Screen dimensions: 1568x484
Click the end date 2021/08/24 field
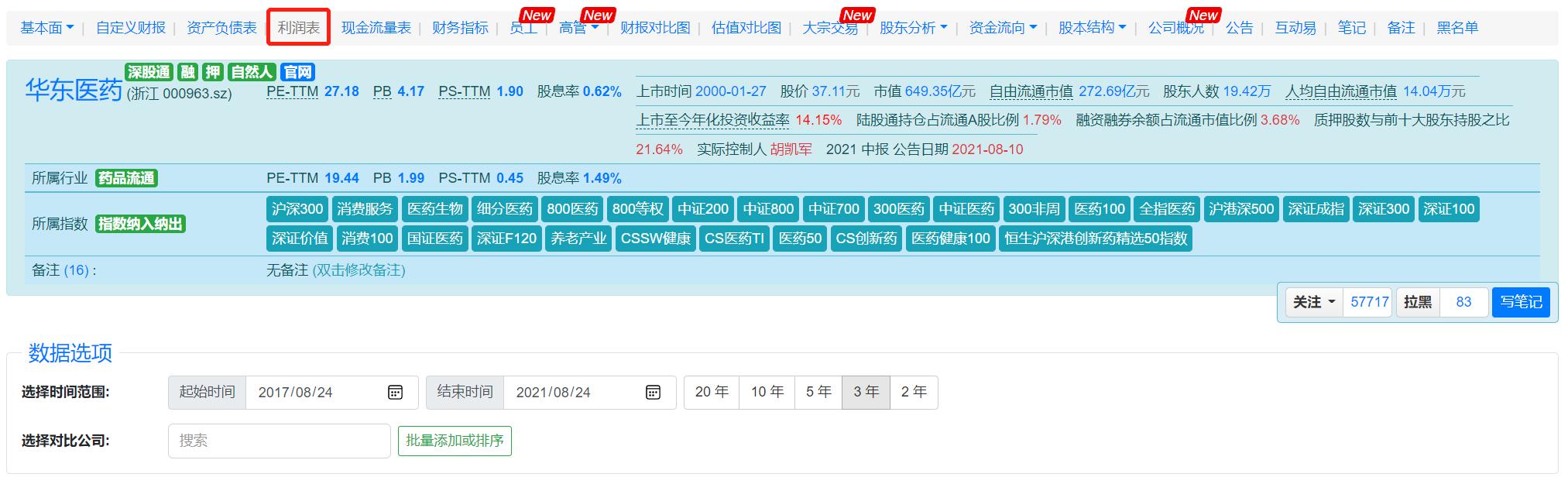pos(589,393)
